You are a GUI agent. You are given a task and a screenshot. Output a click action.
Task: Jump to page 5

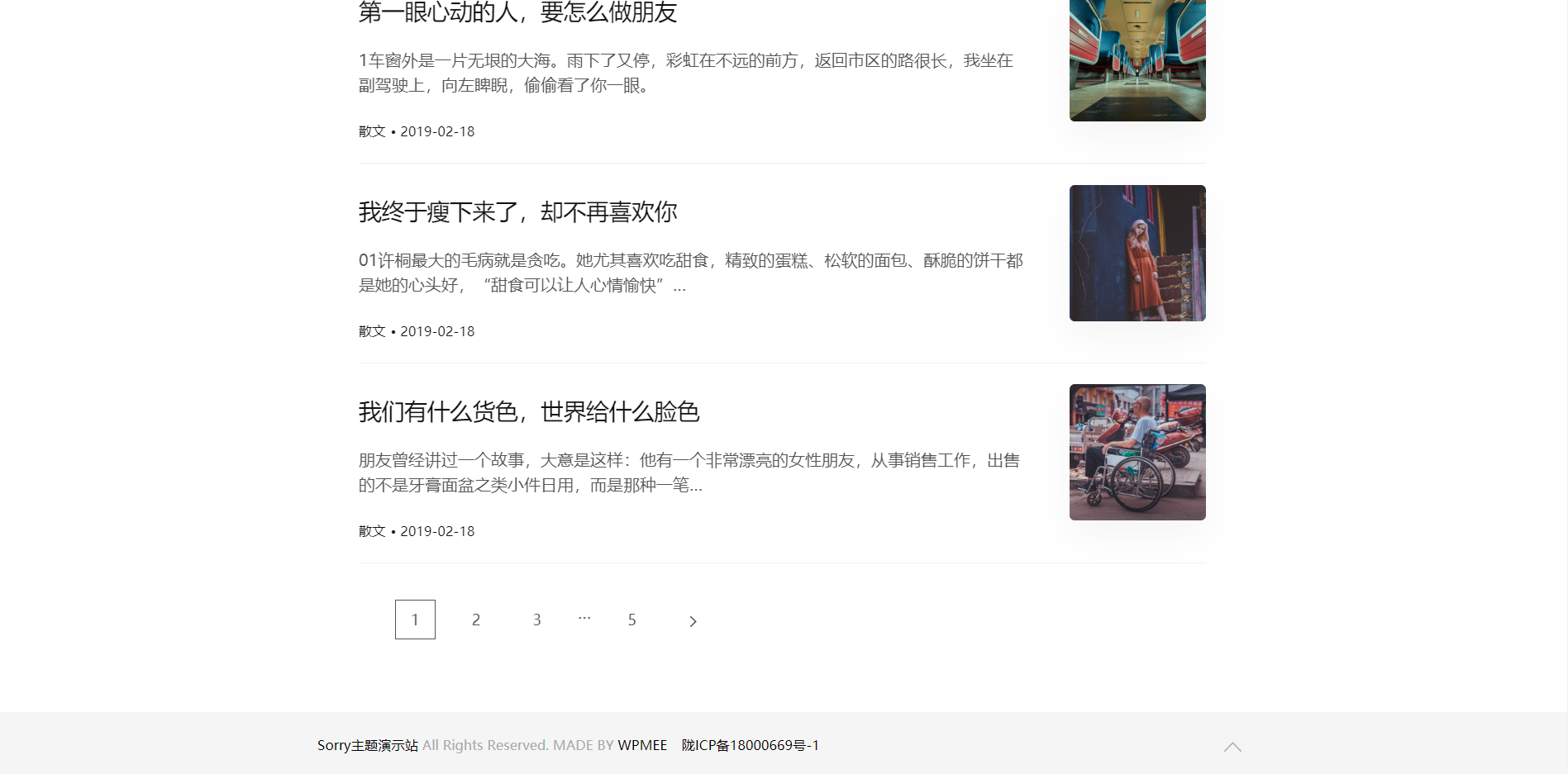point(631,620)
